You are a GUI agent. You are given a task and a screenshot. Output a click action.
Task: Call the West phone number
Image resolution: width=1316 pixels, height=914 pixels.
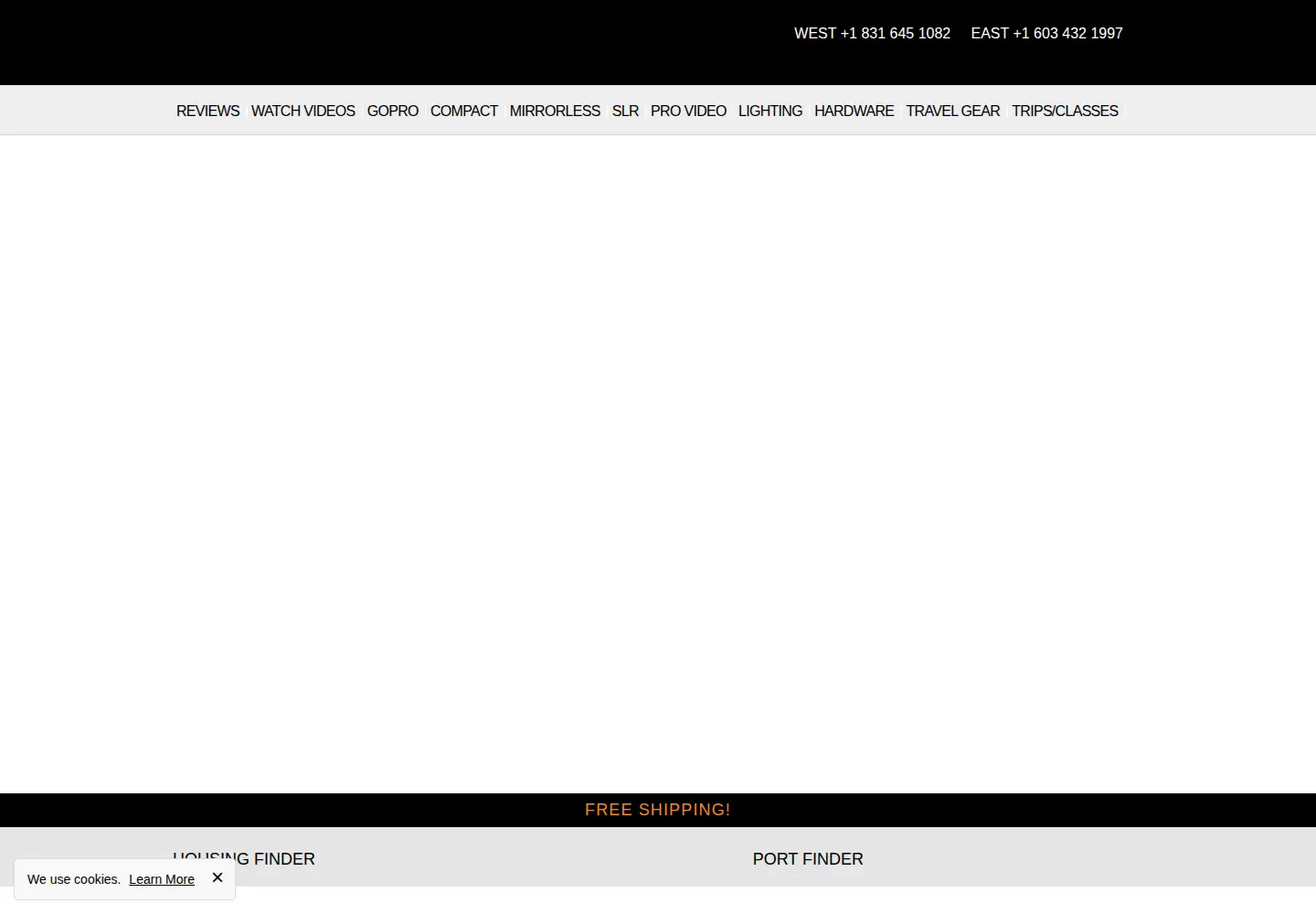872,33
